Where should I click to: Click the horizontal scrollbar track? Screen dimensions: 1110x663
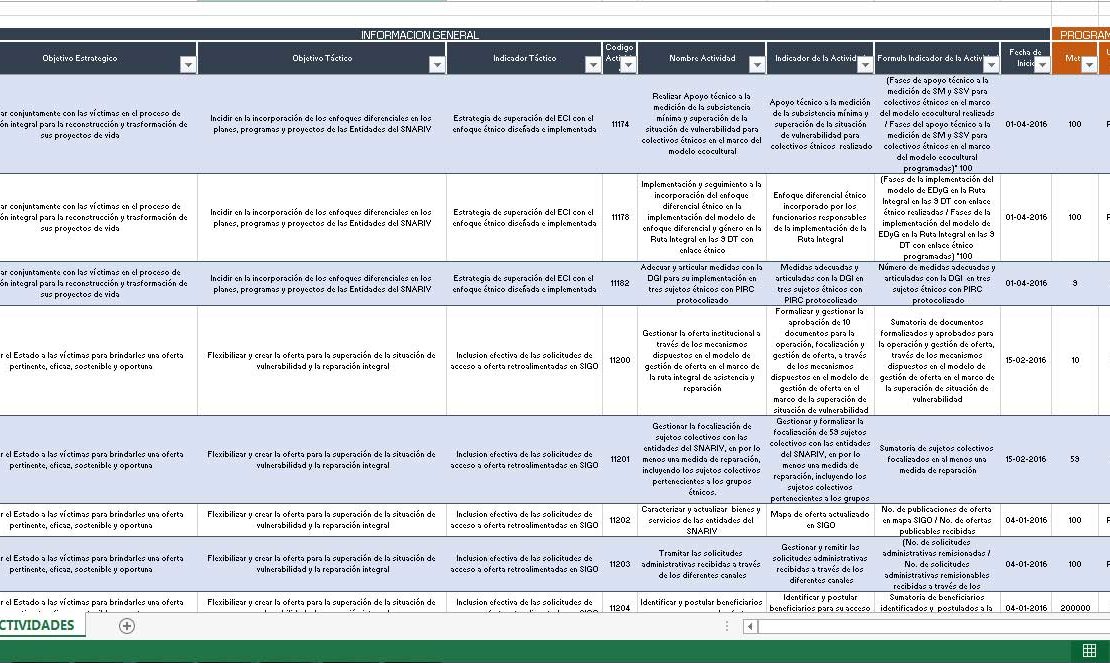coord(934,626)
